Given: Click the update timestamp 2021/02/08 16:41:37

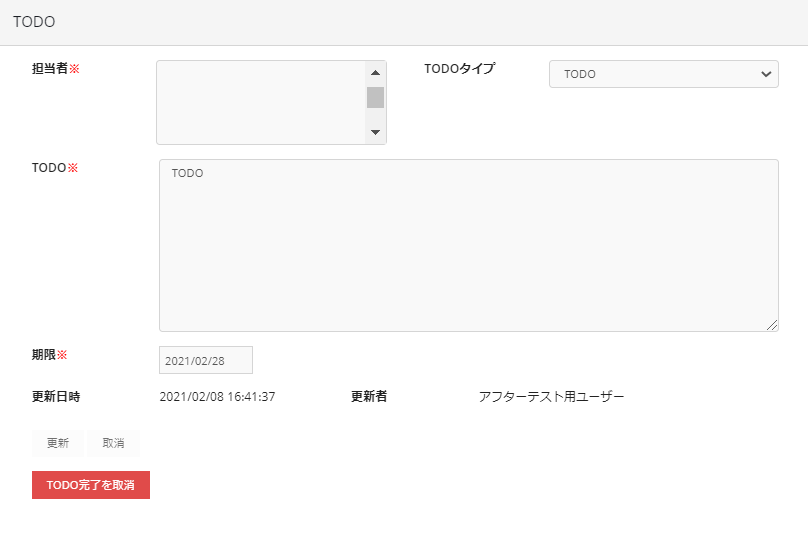Looking at the screenshot, I should coord(217,397).
